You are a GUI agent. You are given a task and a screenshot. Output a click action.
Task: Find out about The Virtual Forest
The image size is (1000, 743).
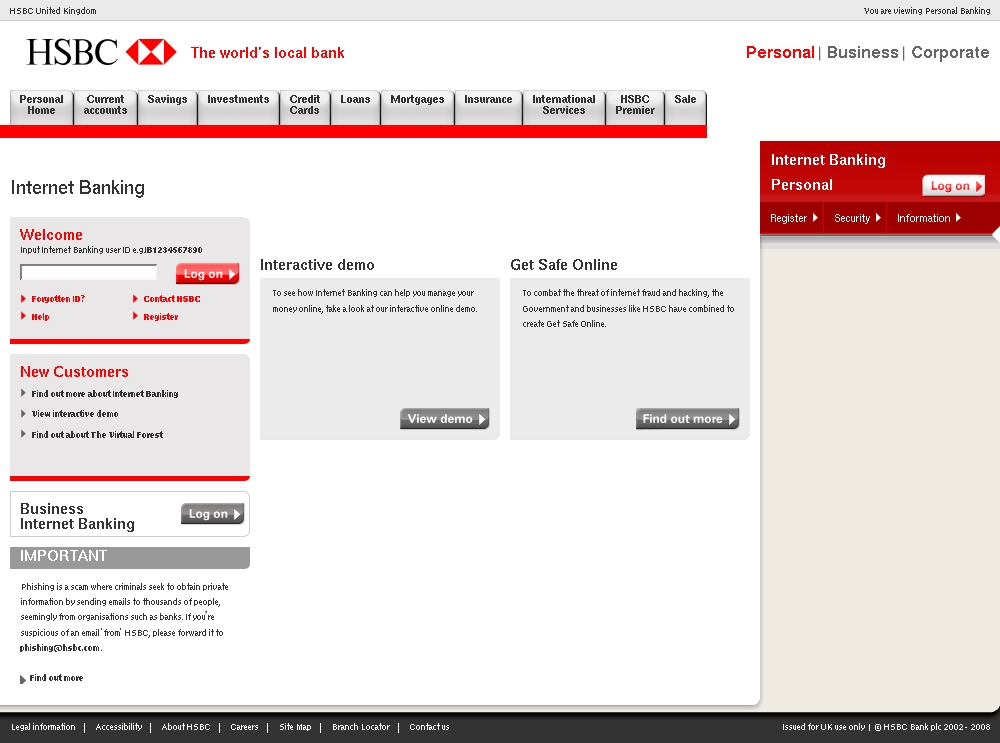97,434
